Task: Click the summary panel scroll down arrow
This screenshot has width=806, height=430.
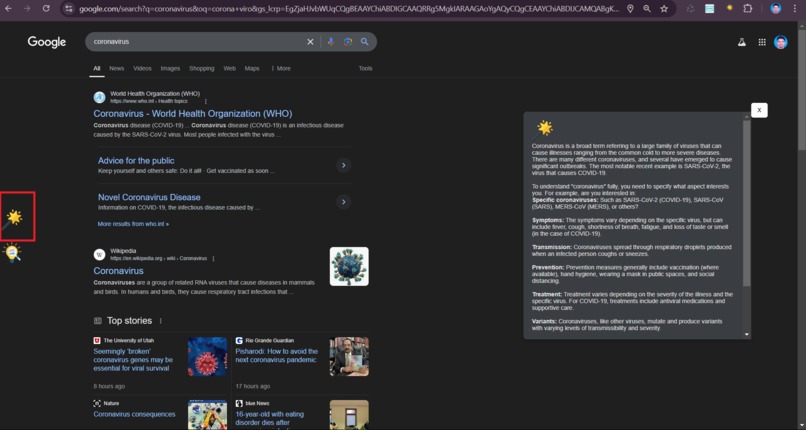Action: click(746, 334)
